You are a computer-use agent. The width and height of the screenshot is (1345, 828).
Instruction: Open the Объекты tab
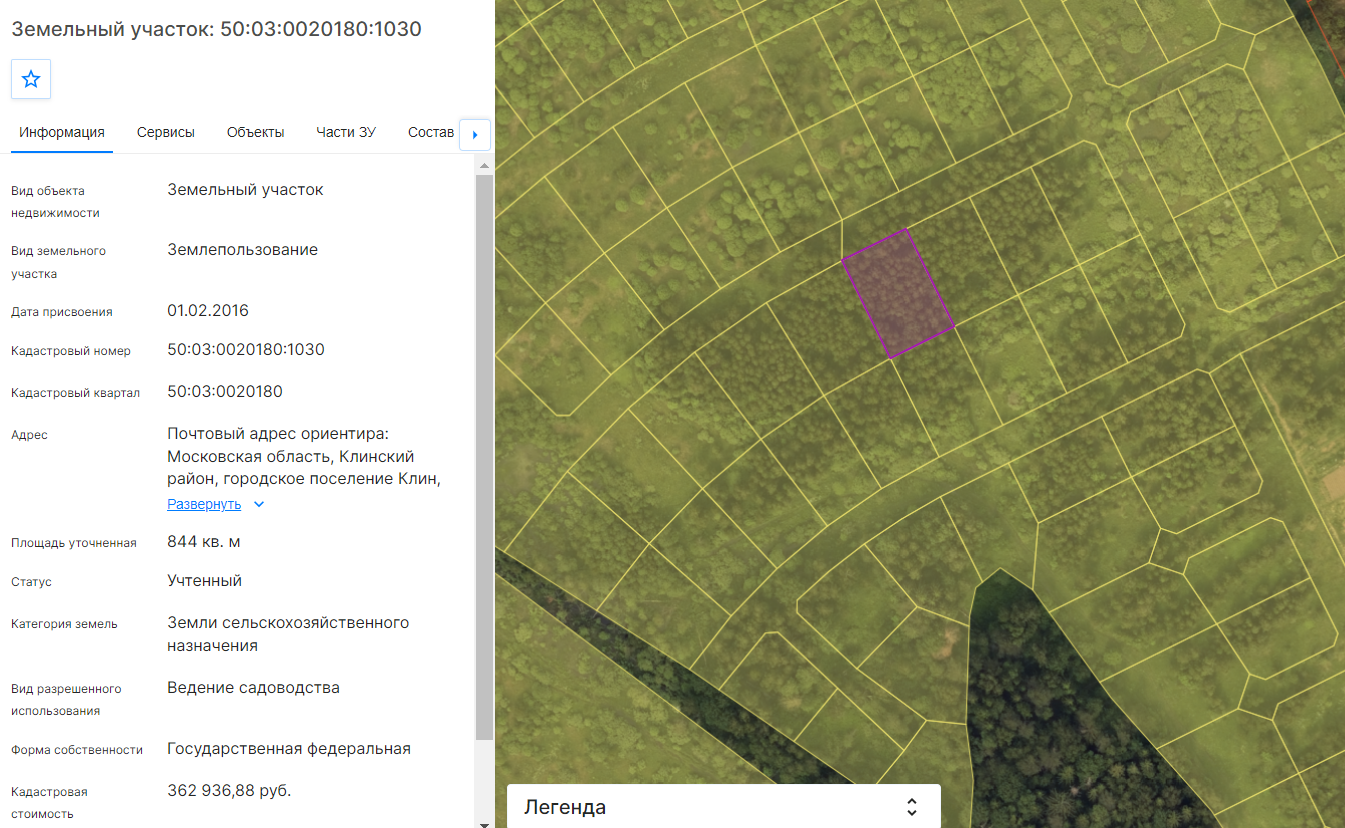(x=255, y=132)
